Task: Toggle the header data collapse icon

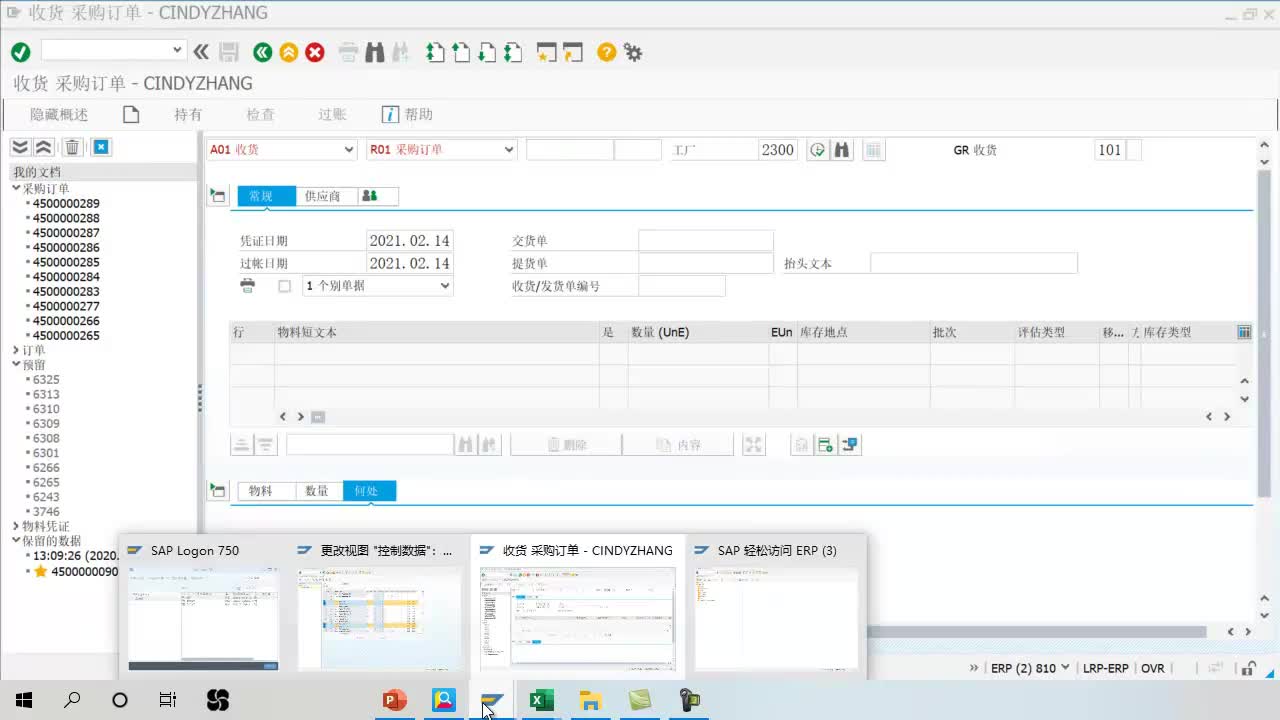Action: tap(217, 196)
